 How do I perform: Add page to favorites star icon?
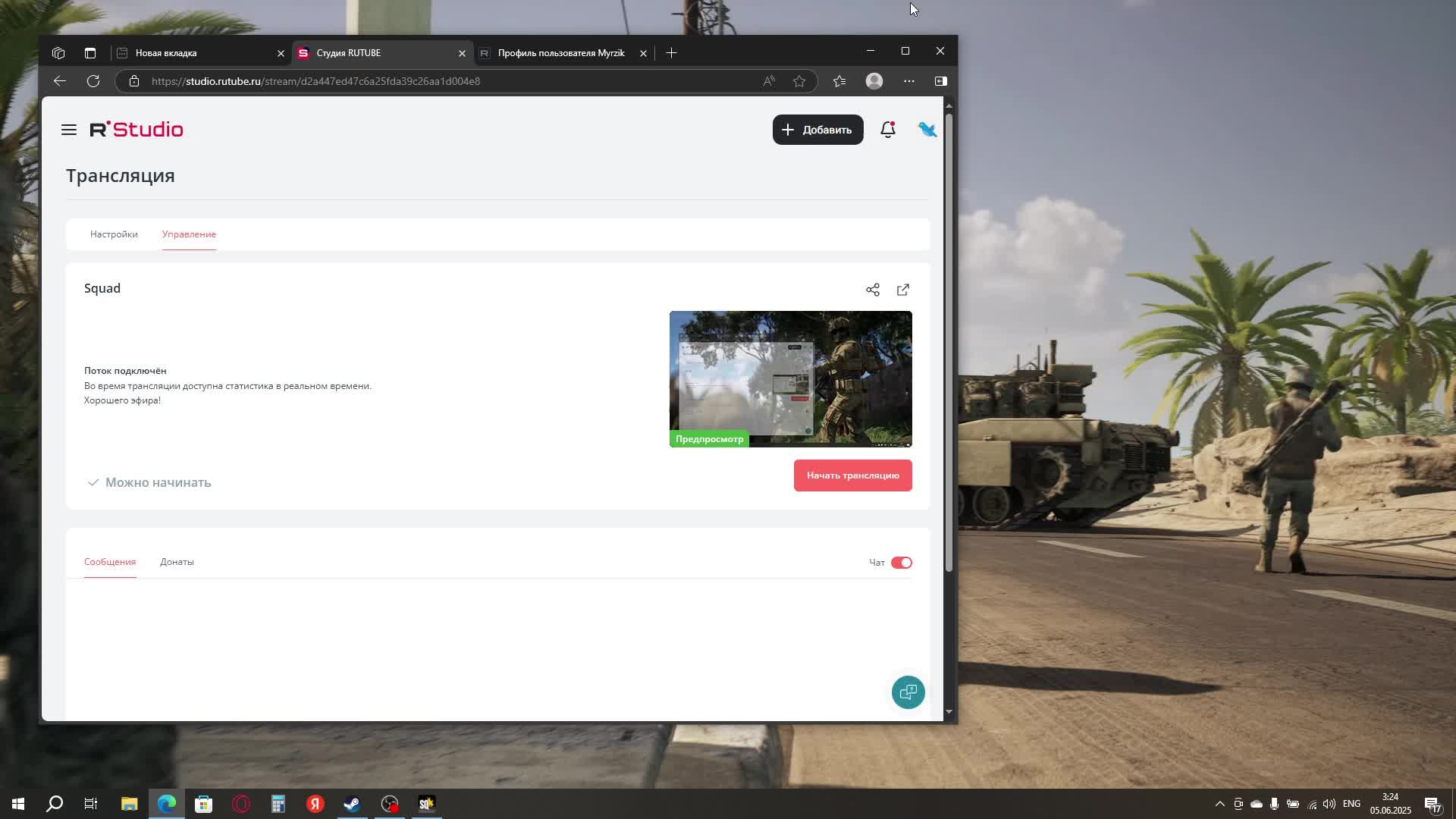tap(799, 81)
